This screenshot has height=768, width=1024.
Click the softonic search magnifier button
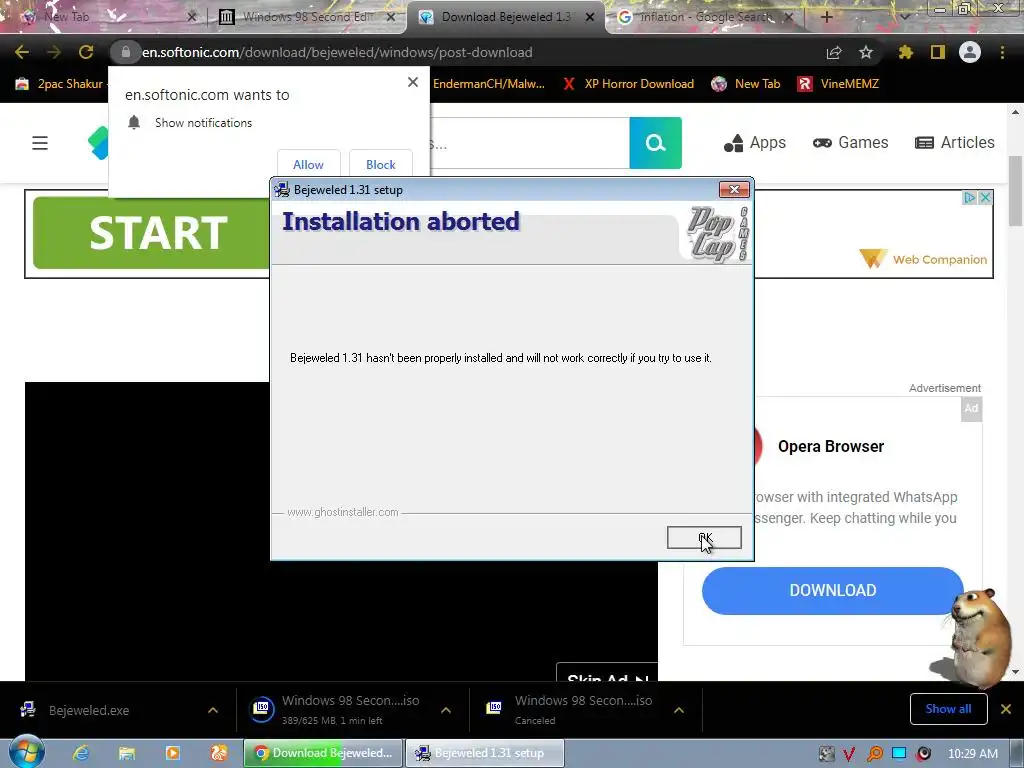(655, 142)
